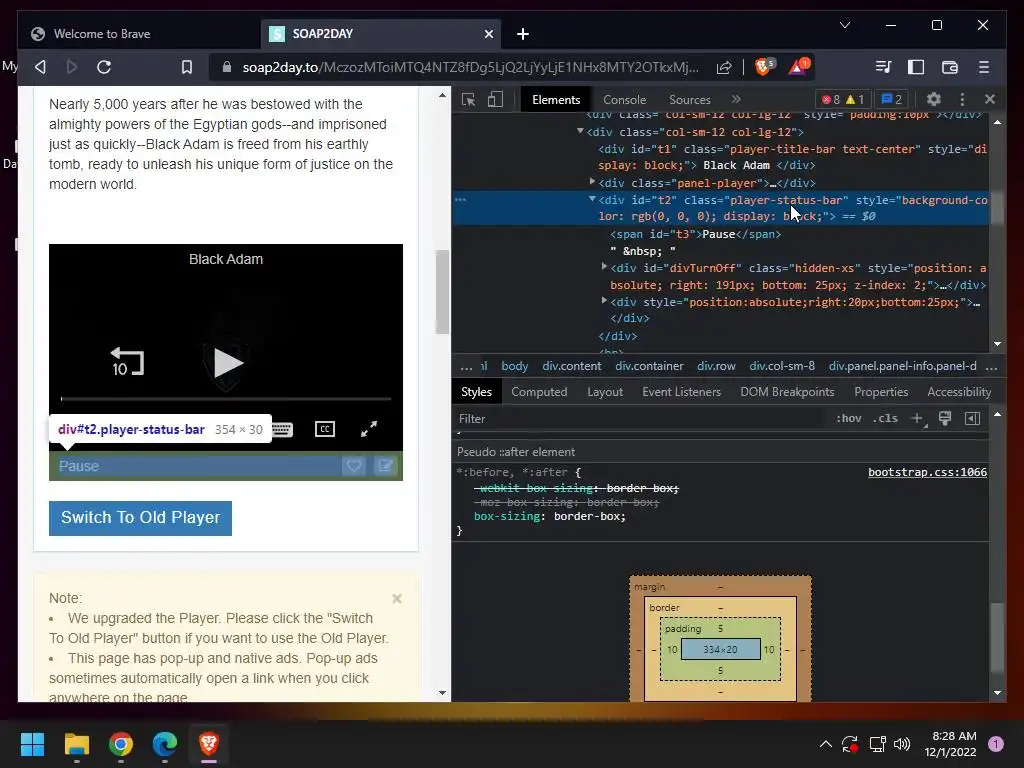Enter fullscreen on video player
The height and width of the screenshot is (768, 1024).
click(x=369, y=429)
